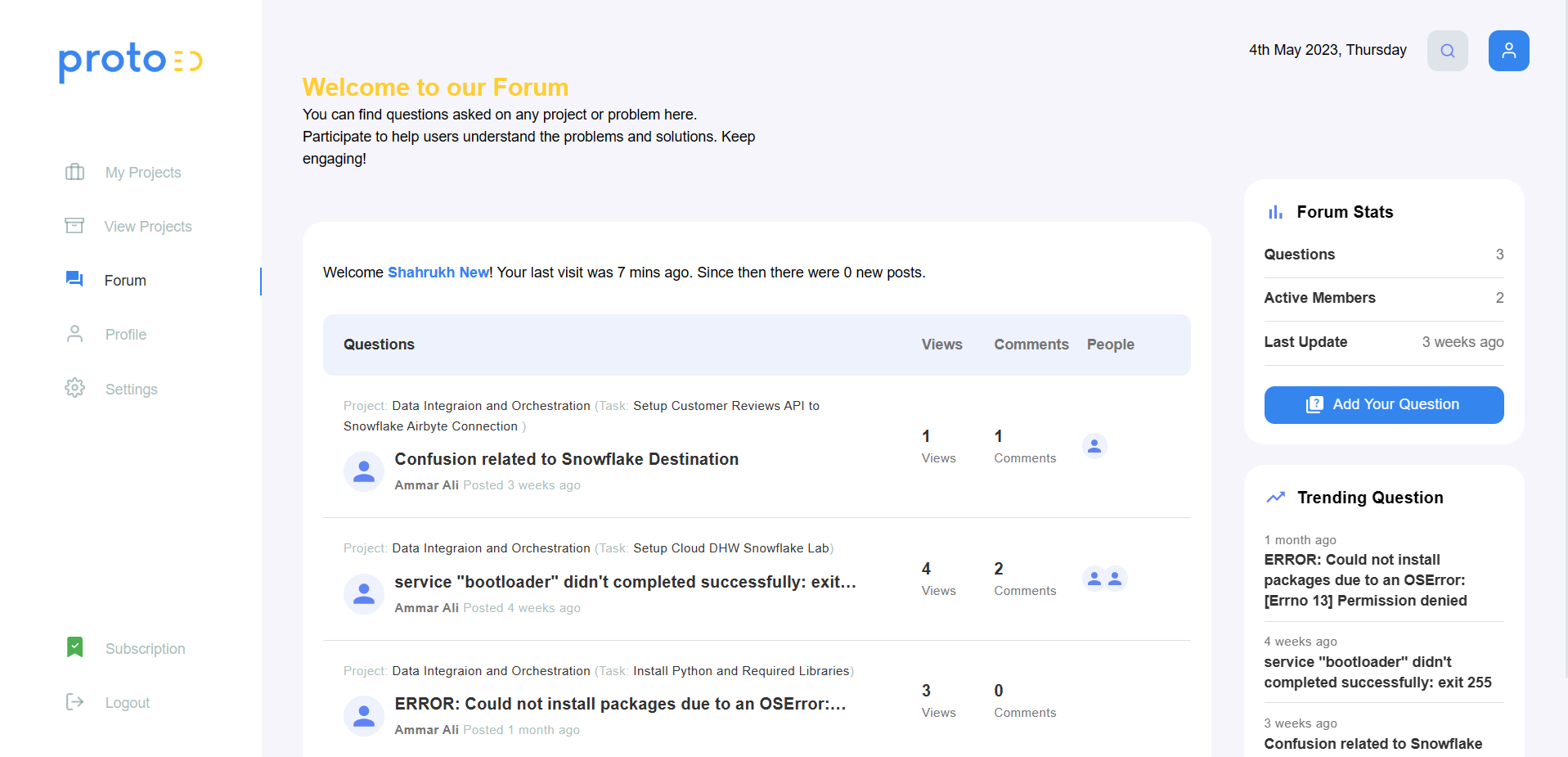1568x757 pixels.
Task: Open the My Projects menu item
Action: point(143,173)
